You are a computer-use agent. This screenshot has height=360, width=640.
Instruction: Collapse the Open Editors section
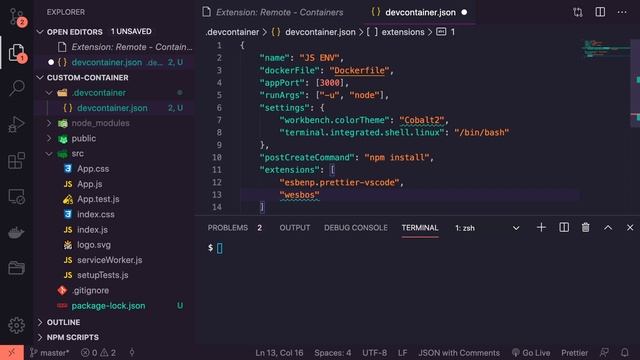pos(40,32)
